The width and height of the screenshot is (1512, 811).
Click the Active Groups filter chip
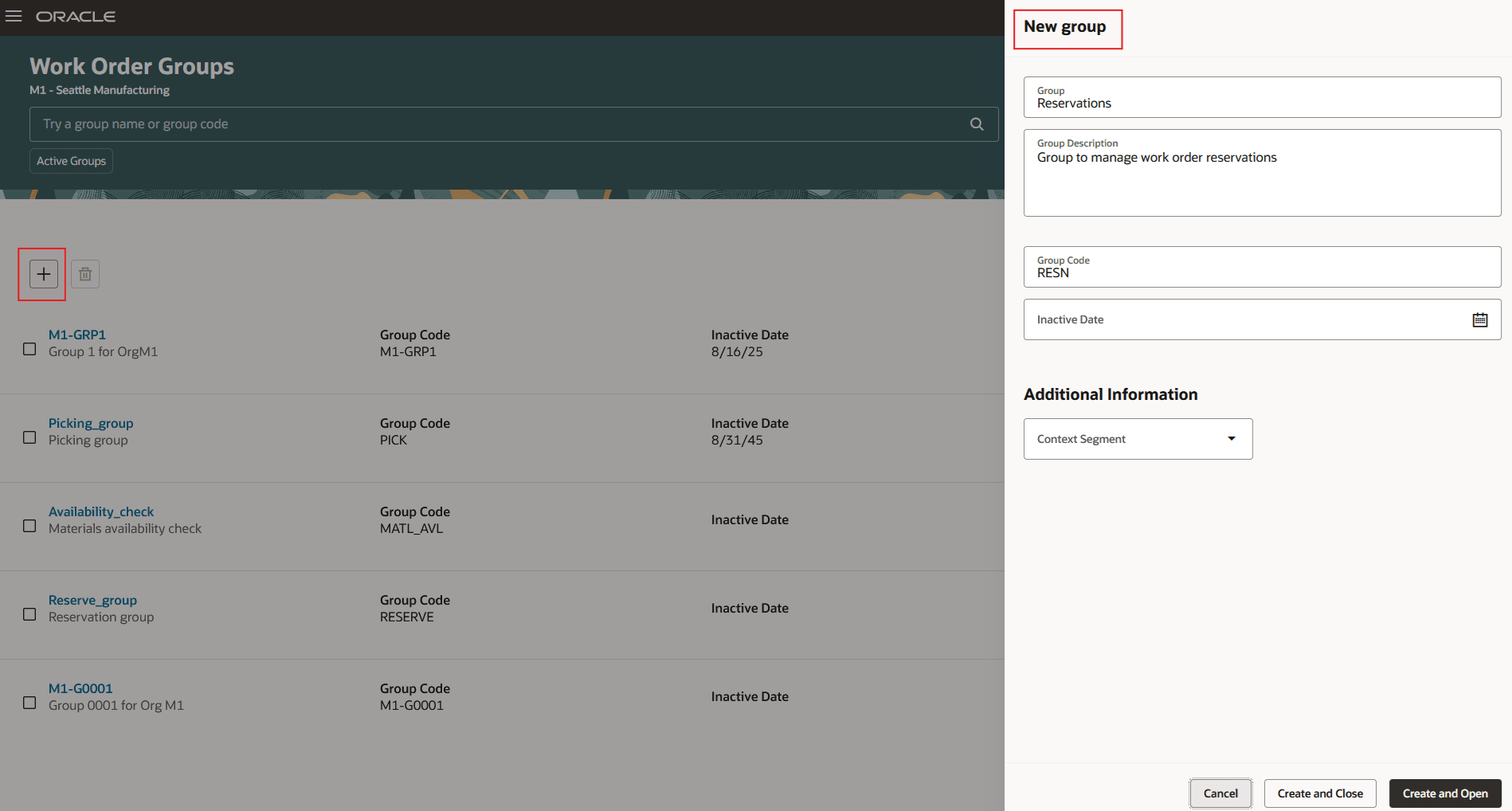(71, 160)
